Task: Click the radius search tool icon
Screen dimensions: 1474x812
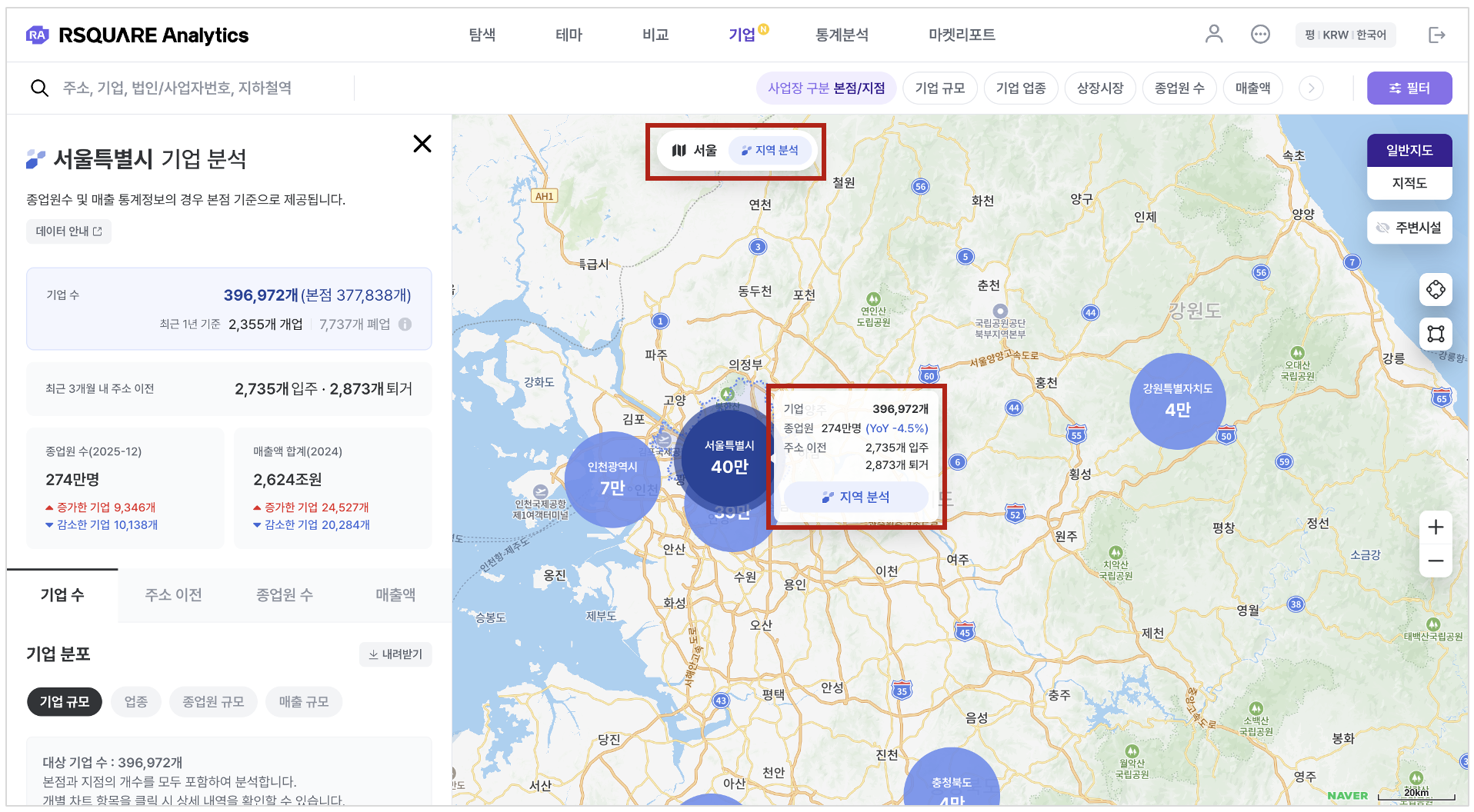Action: pos(1435,290)
